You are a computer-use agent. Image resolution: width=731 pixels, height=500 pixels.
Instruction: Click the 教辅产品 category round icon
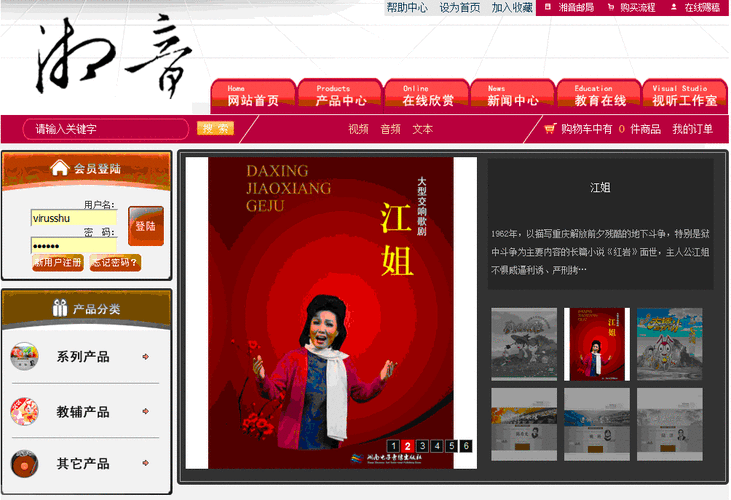point(24,411)
